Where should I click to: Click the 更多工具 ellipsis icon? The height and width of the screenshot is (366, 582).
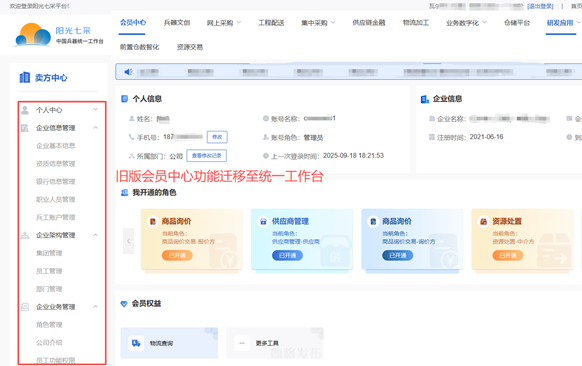coord(242,343)
